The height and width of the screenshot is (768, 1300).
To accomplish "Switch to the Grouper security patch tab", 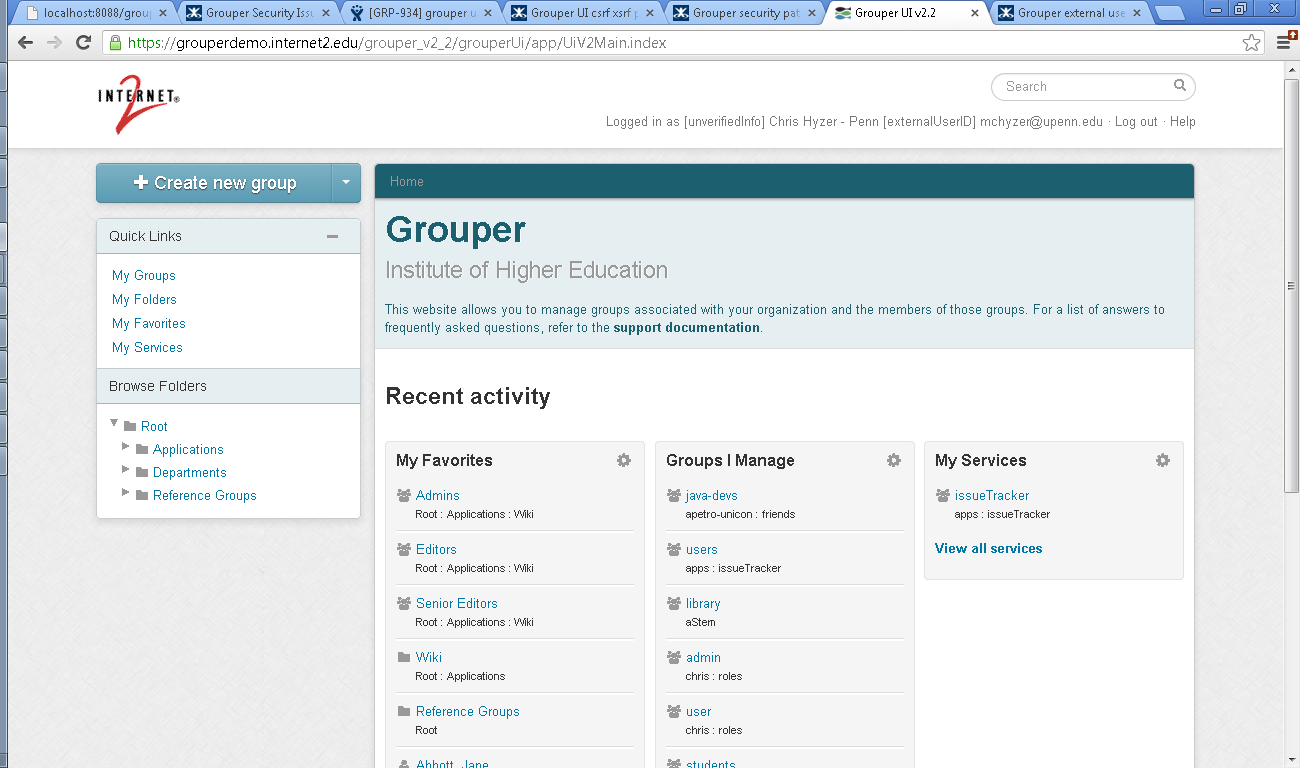I will click(x=745, y=13).
